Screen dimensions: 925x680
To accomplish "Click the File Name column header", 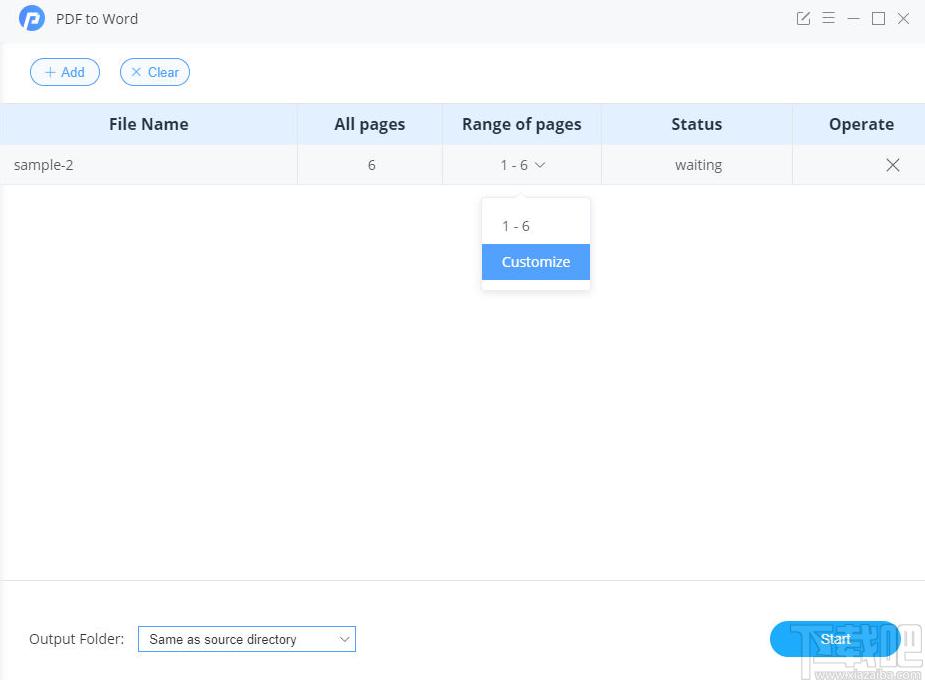I will click(149, 124).
